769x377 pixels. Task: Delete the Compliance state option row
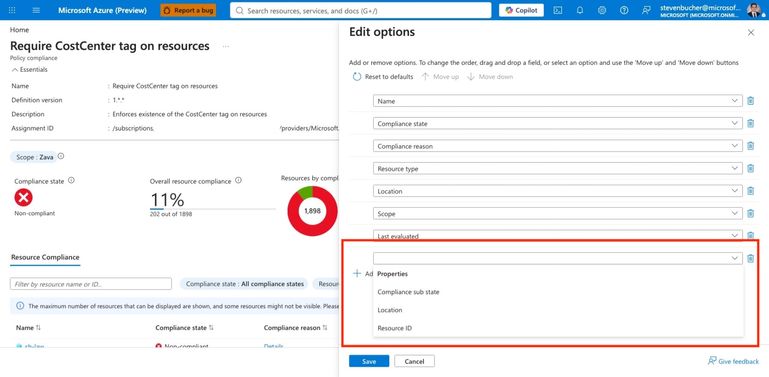click(750, 124)
